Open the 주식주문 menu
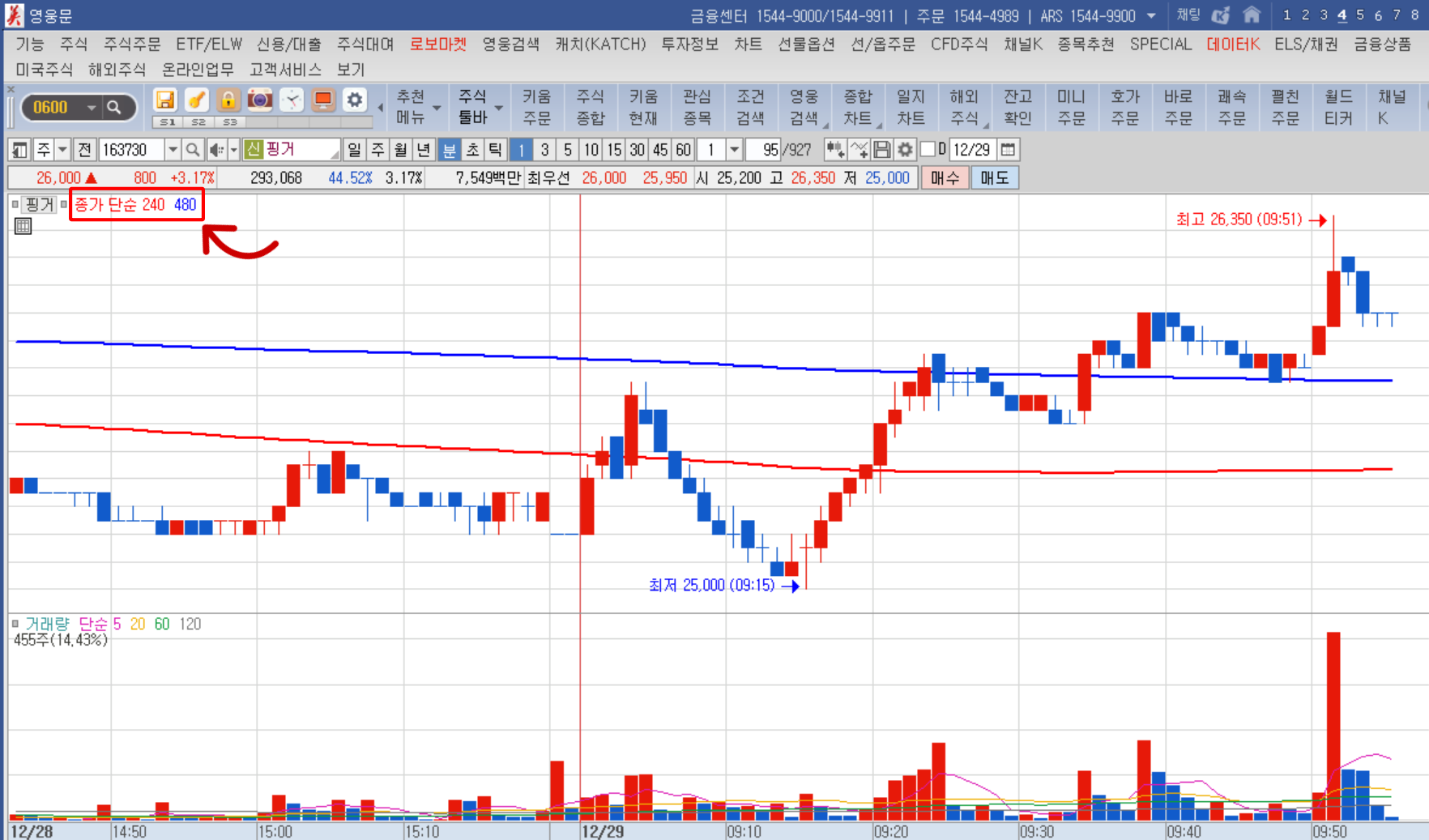Viewport: 1429px width, 840px height. [x=132, y=44]
